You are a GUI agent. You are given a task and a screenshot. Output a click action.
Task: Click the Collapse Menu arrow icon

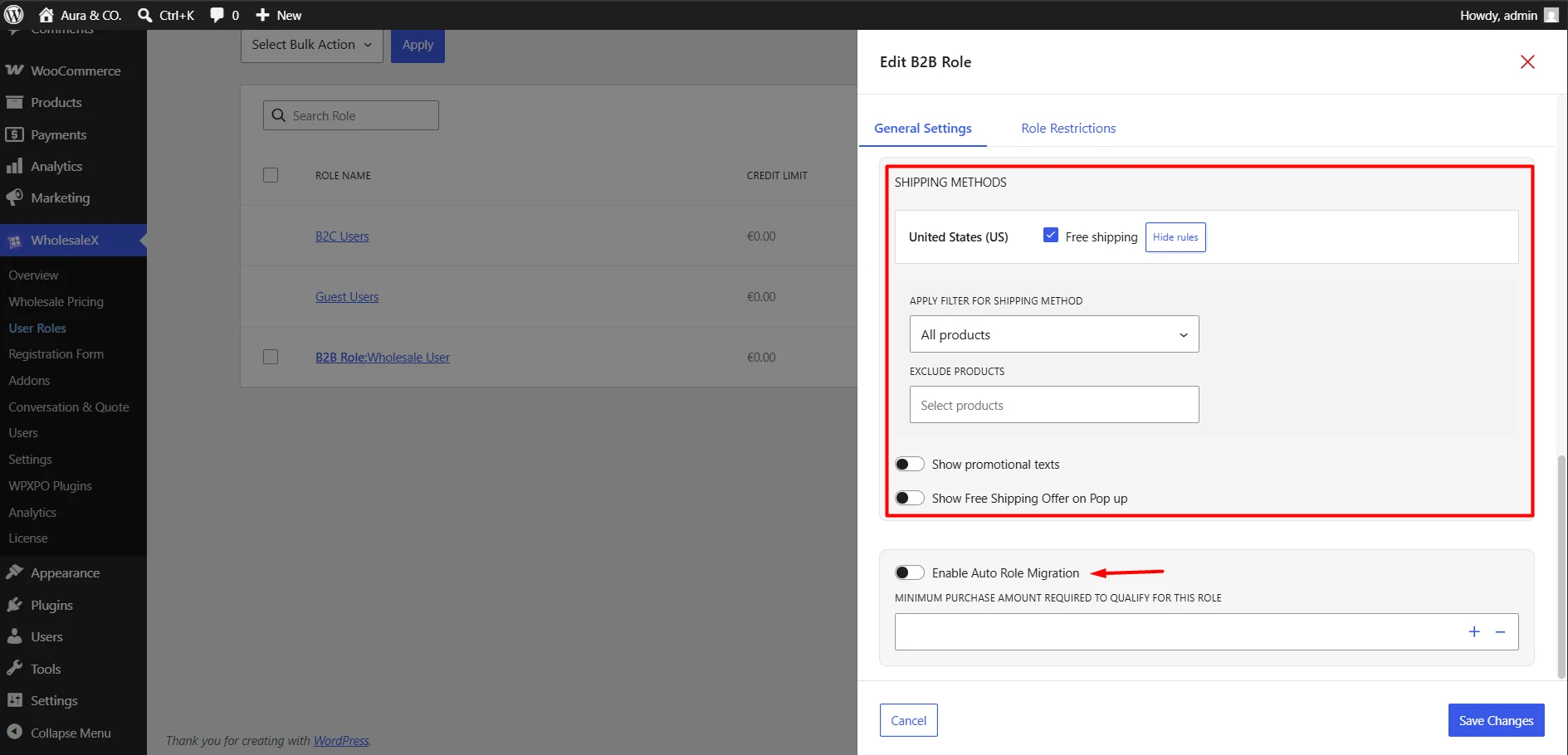(14, 733)
